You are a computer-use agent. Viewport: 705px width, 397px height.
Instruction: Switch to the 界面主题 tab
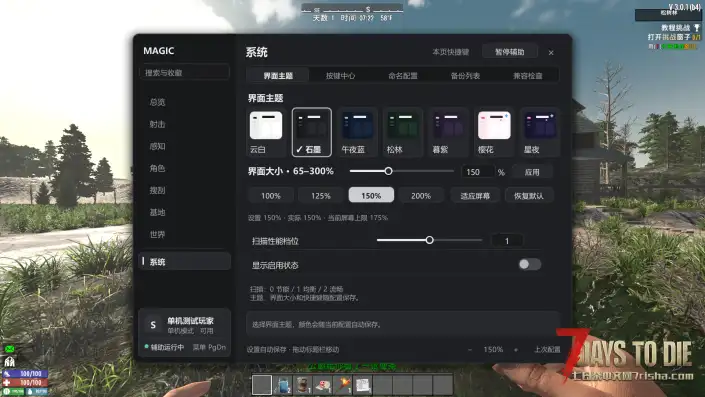point(278,76)
